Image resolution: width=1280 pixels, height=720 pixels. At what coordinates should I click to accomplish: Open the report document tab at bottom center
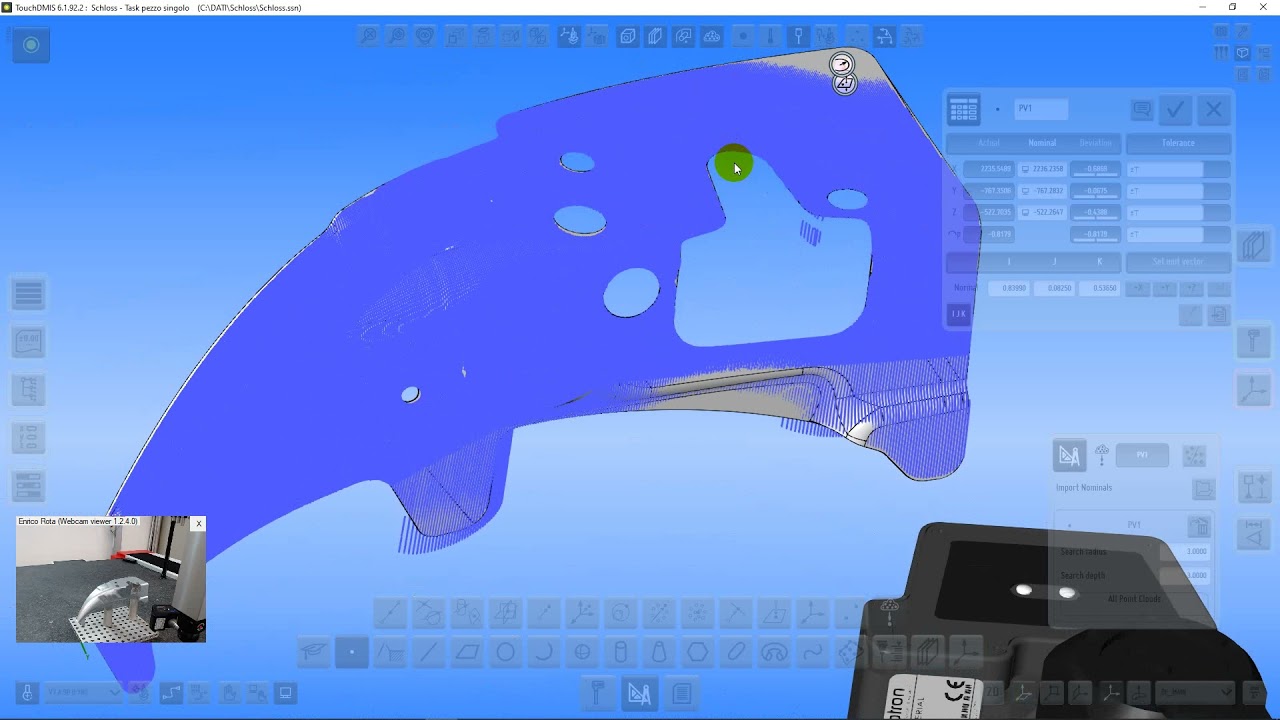[x=682, y=693]
